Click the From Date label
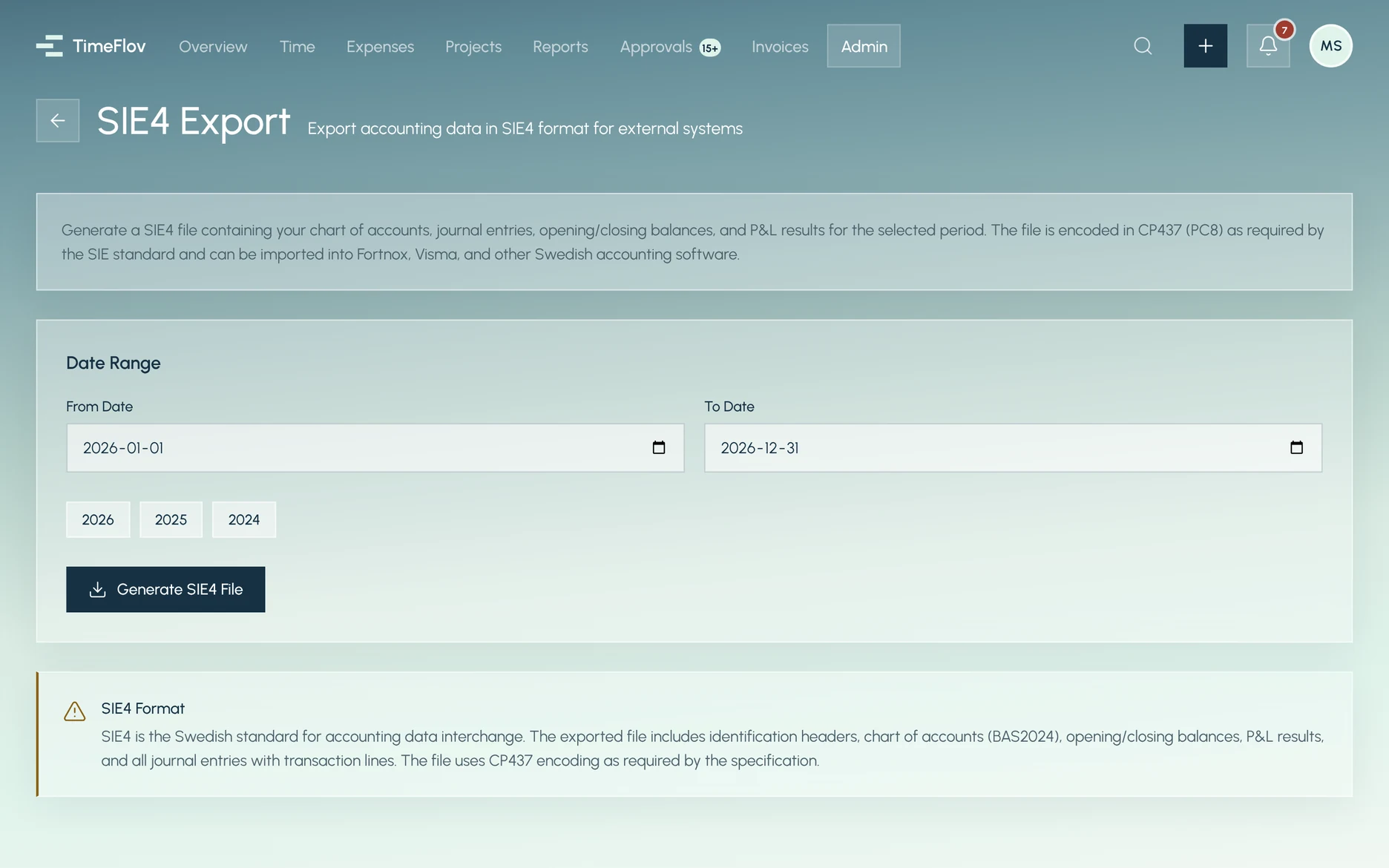Screen dimensions: 1389x868 click(x=99, y=407)
